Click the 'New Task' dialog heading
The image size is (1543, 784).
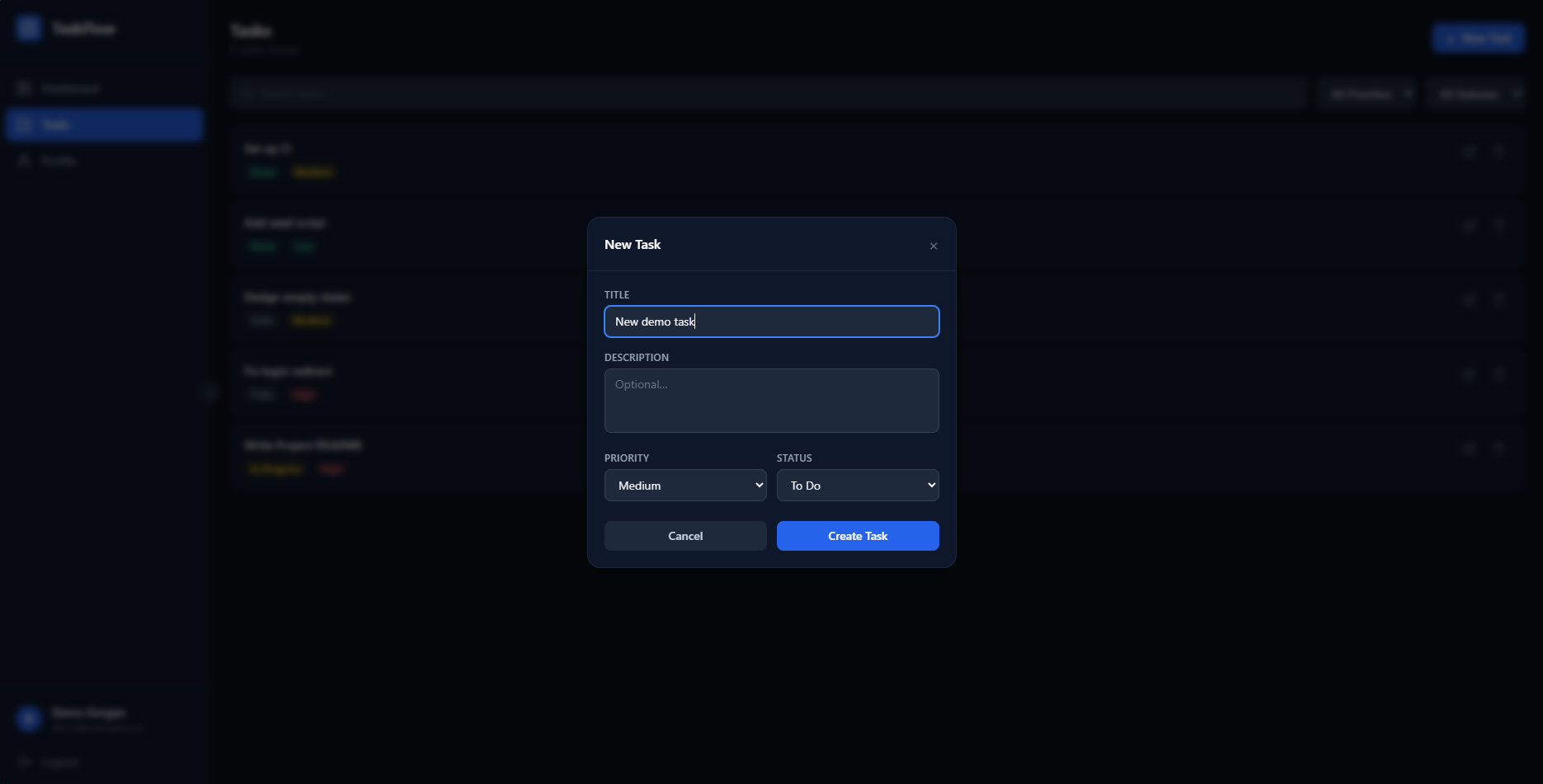pyautogui.click(x=633, y=245)
